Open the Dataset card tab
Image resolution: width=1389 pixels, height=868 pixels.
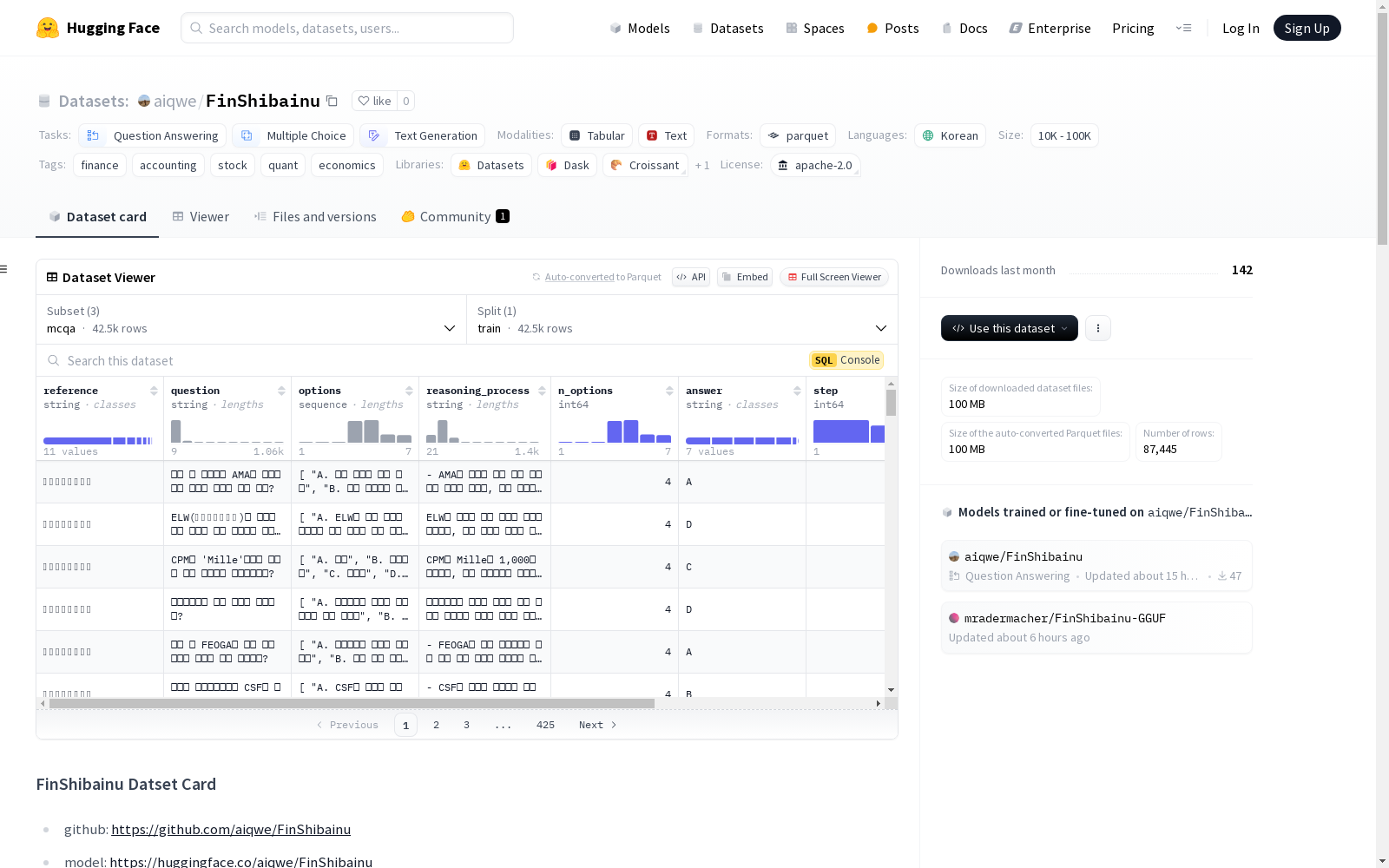click(x=97, y=217)
